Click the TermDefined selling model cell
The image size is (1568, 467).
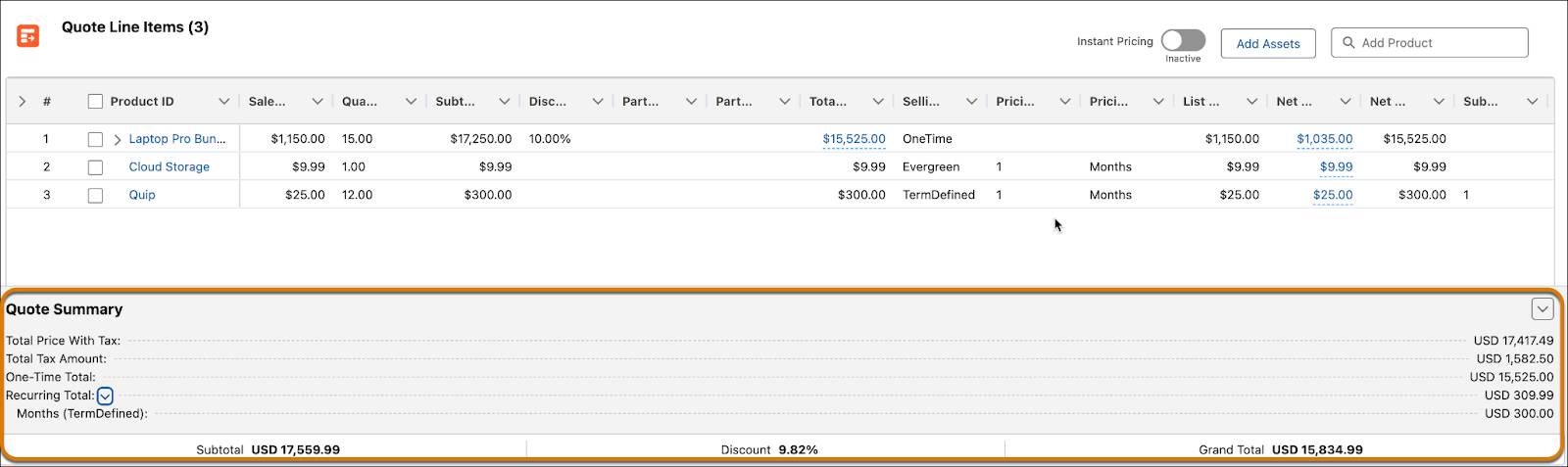(x=939, y=195)
